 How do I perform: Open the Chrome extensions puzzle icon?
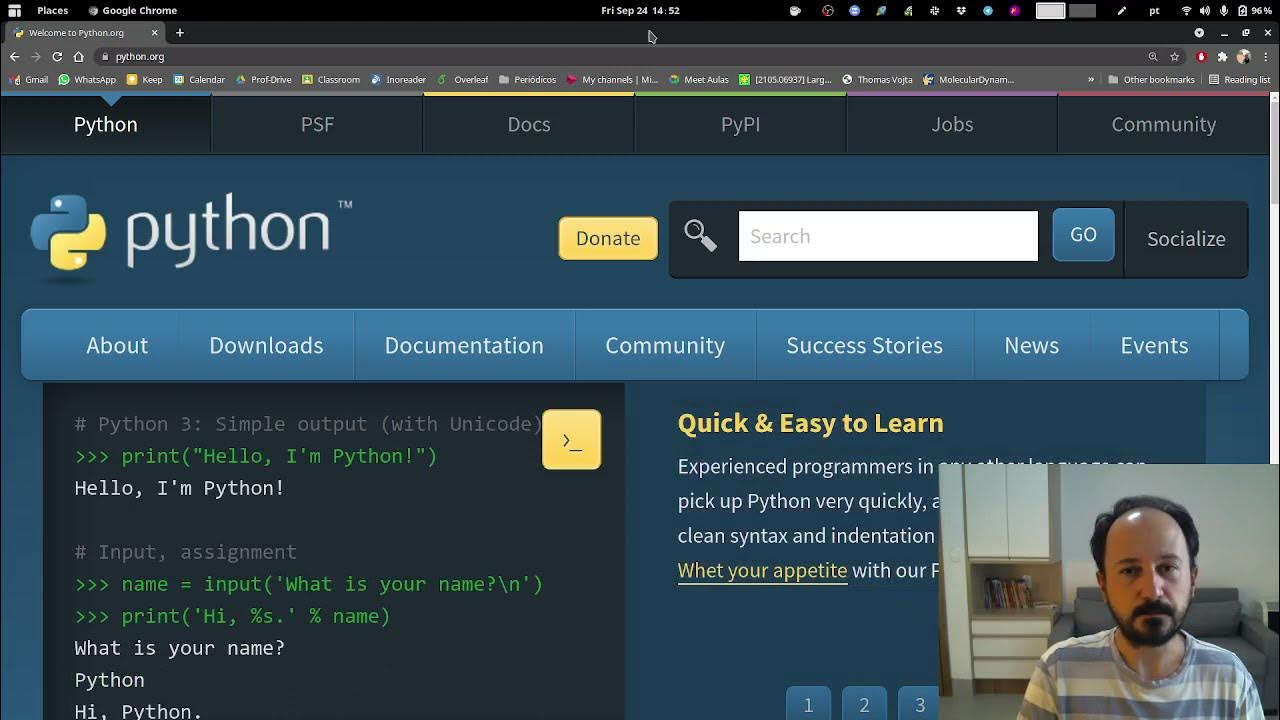pos(1222,57)
